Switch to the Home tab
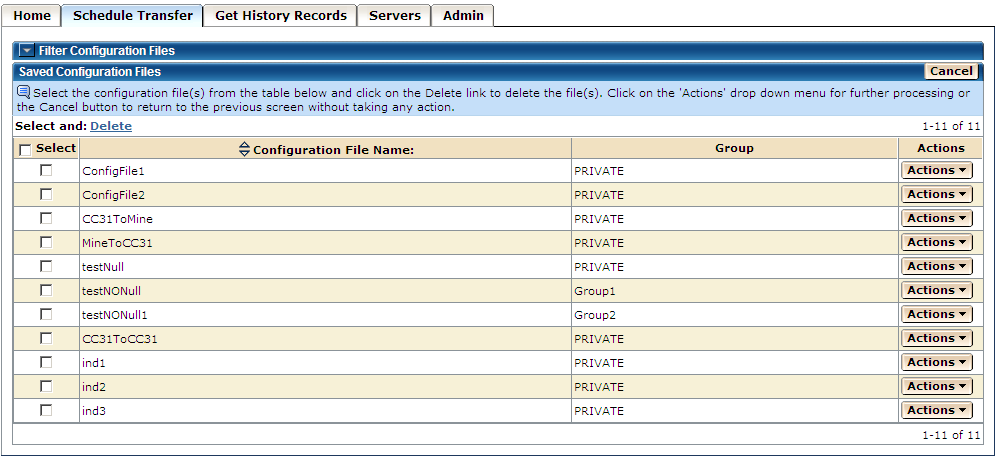998x461 pixels. [32, 16]
